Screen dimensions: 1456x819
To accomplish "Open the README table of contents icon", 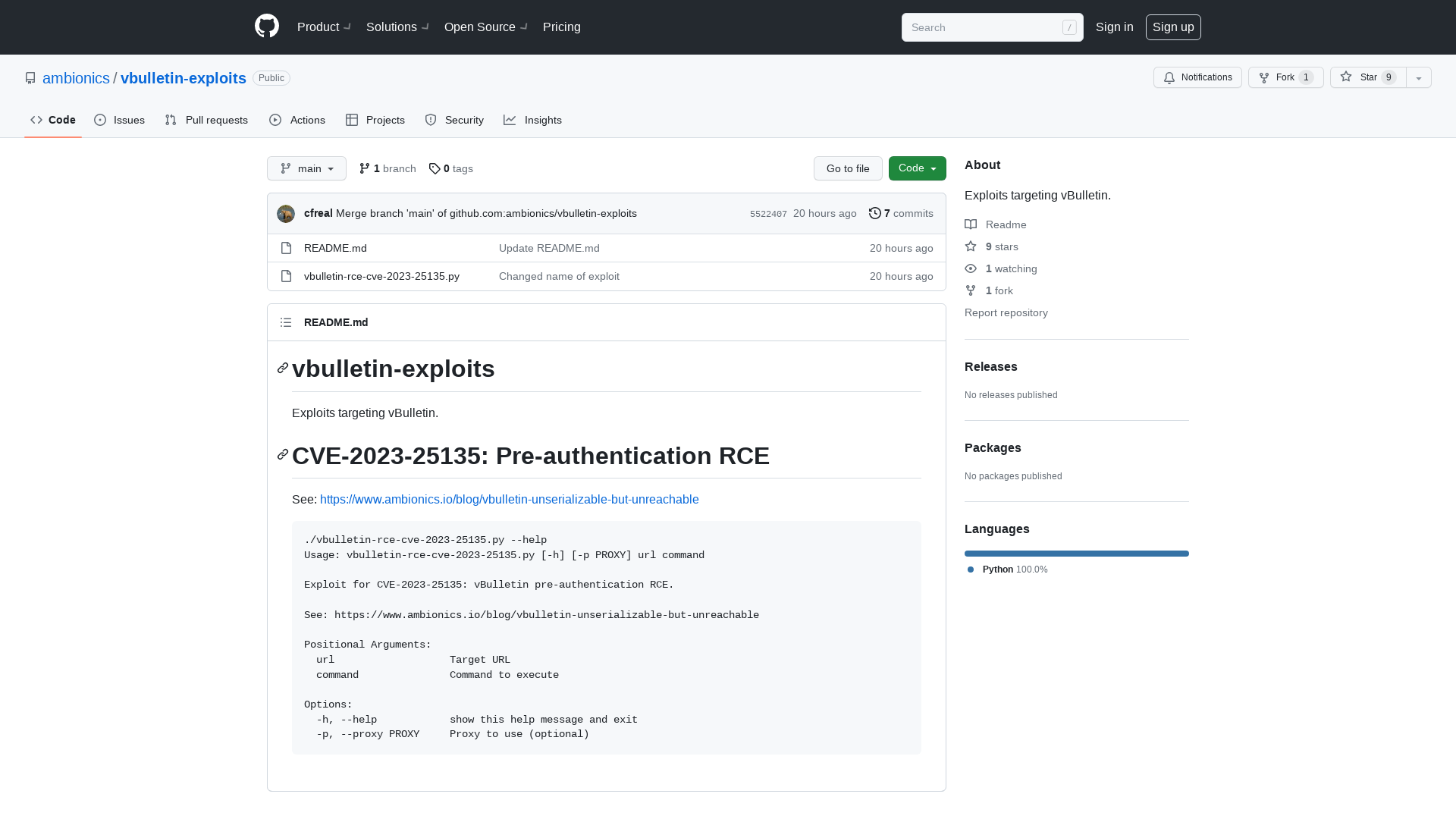I will pos(286,322).
